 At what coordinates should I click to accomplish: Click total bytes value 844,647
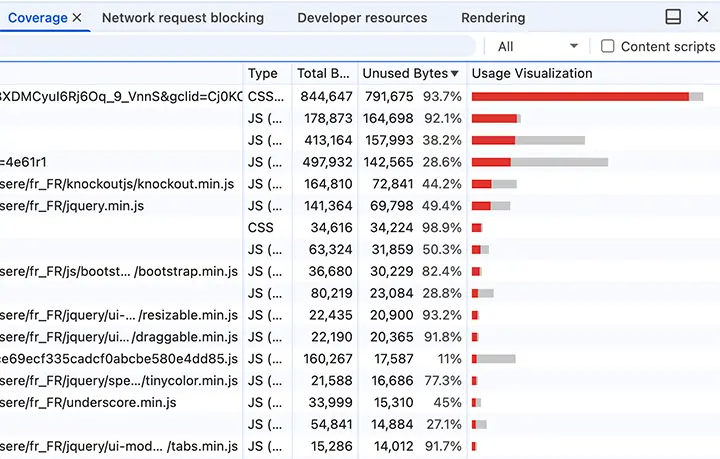pos(326,96)
